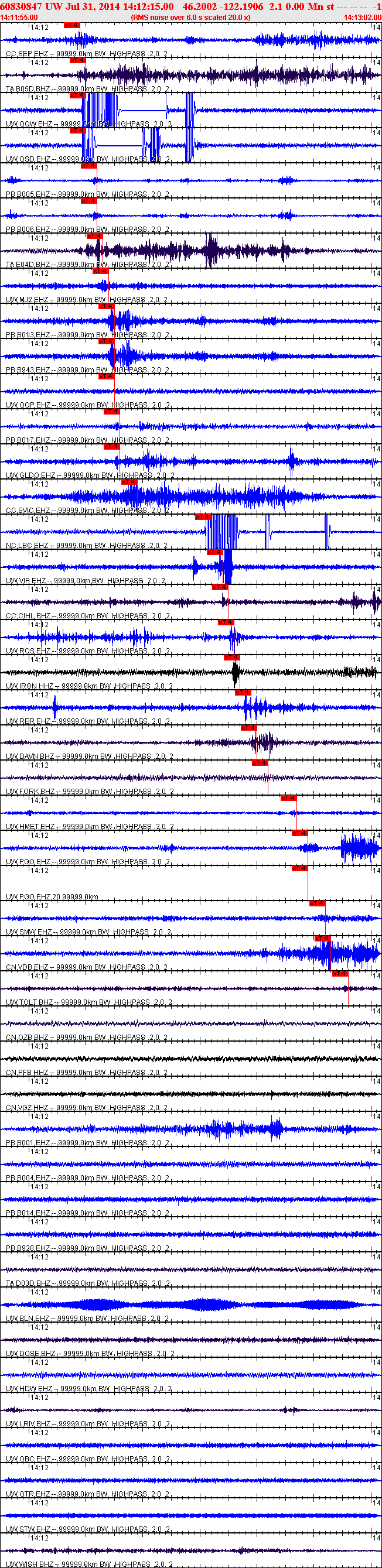Screen dimensions: 382x1568
Task: Select the red pick flag on the UW.TOLT trace
Action: point(340,973)
